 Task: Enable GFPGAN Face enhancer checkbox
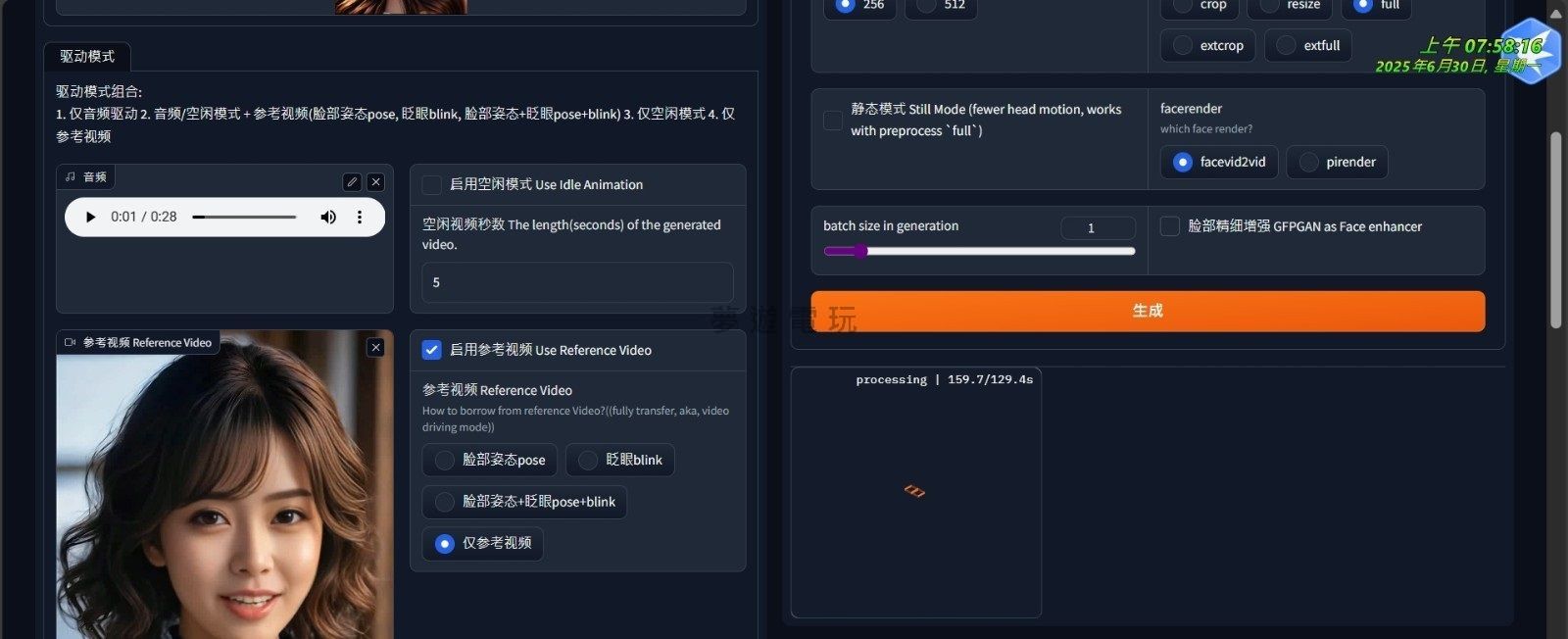1170,226
